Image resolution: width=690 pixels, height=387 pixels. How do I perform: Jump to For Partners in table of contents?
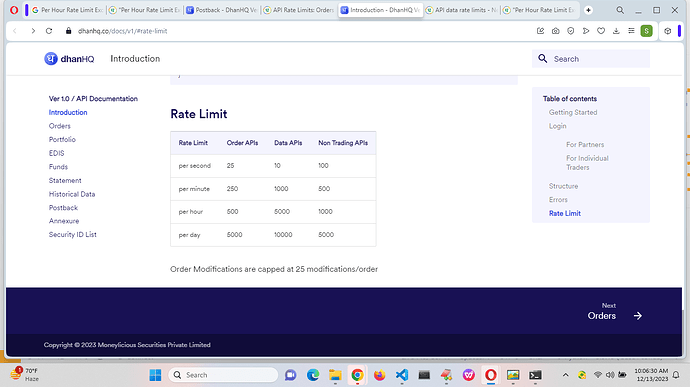[585, 144]
